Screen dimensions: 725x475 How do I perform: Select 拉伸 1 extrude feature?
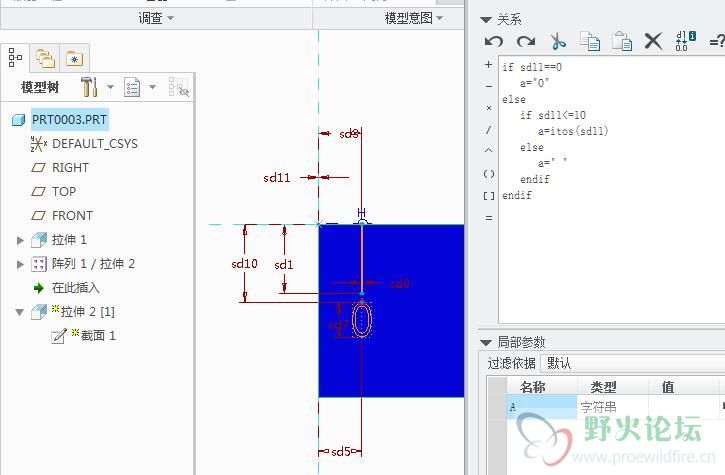tap(69, 240)
